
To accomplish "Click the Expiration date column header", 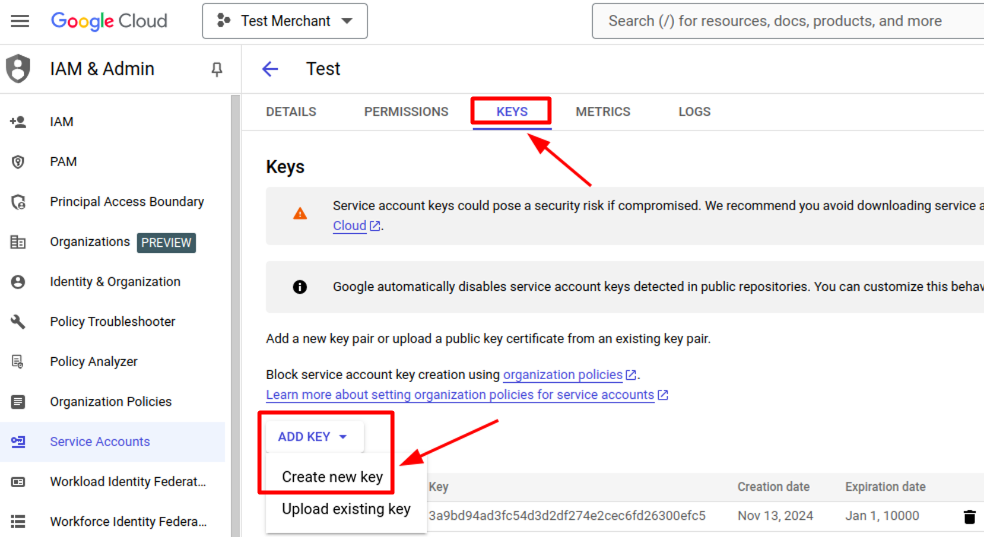I will 885,487.
